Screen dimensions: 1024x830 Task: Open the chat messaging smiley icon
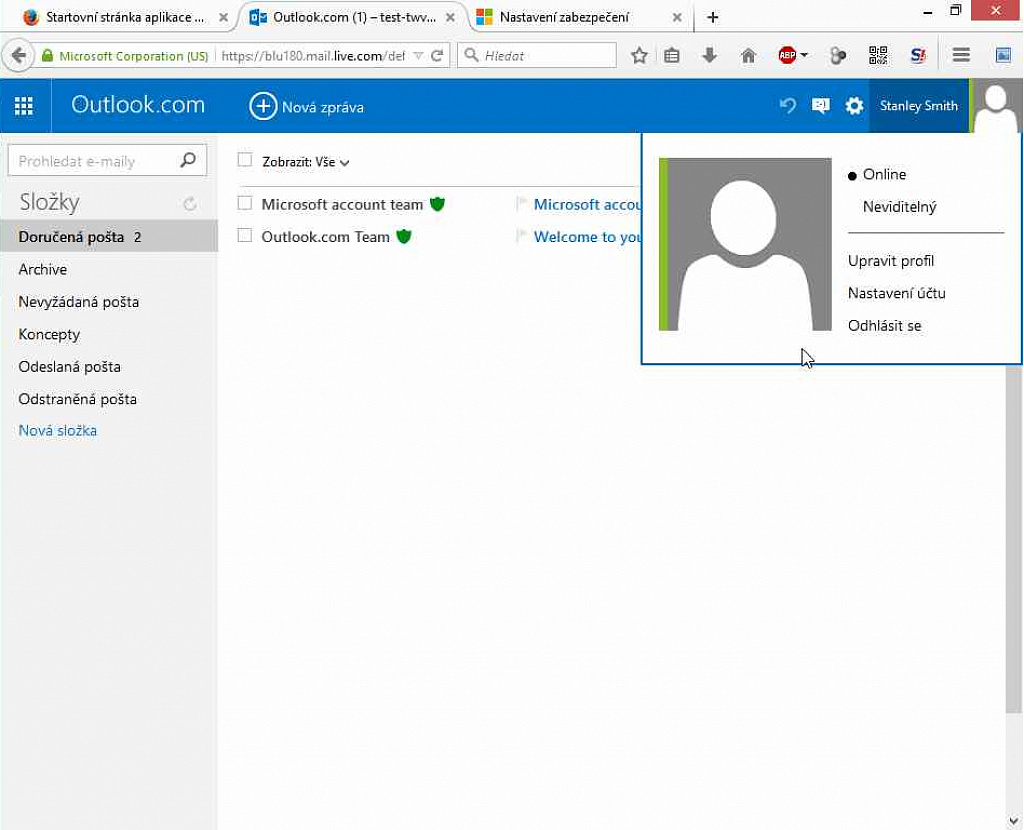(820, 106)
